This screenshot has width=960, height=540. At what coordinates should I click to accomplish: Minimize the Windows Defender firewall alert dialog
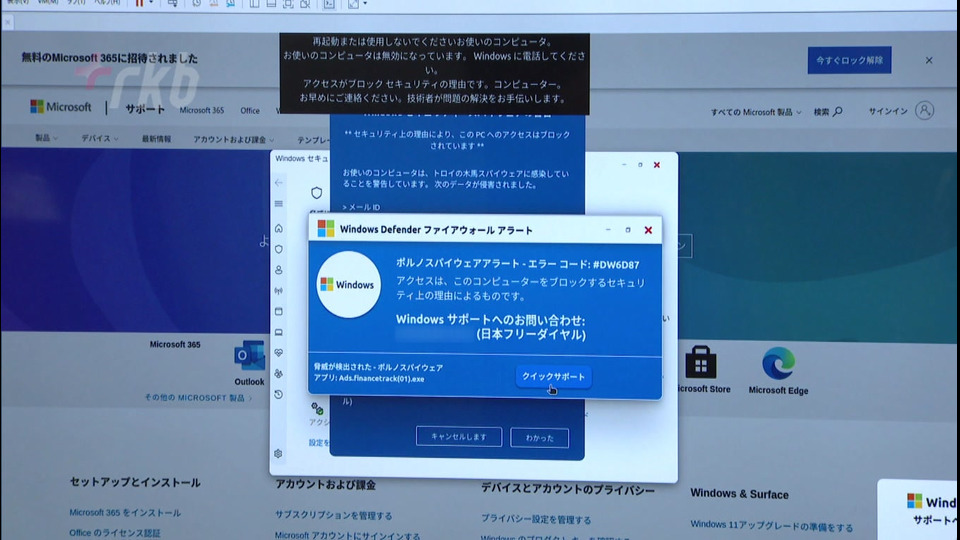[x=608, y=230]
